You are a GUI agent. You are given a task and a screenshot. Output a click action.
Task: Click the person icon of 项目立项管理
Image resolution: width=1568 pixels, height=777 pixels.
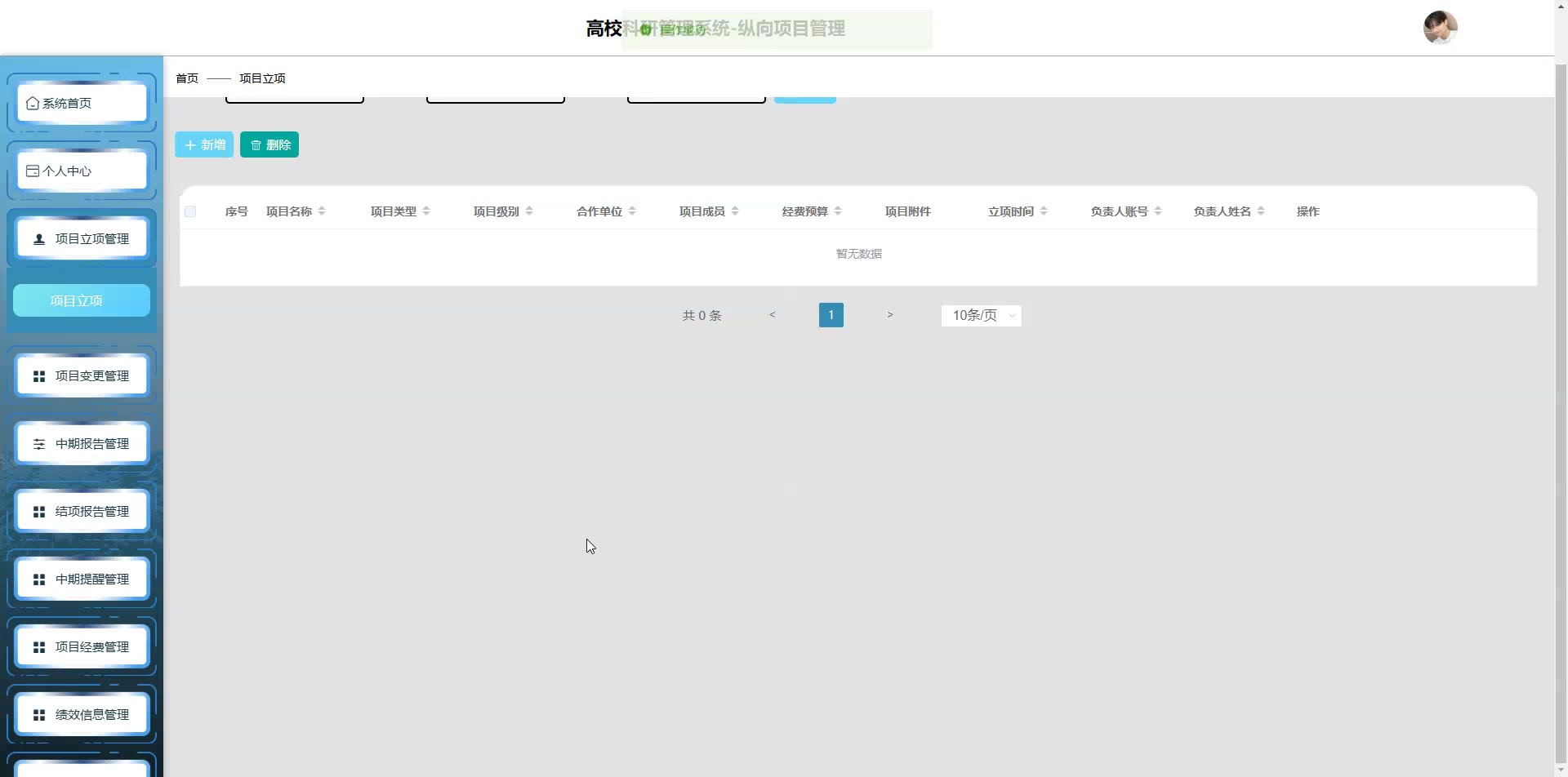38,239
